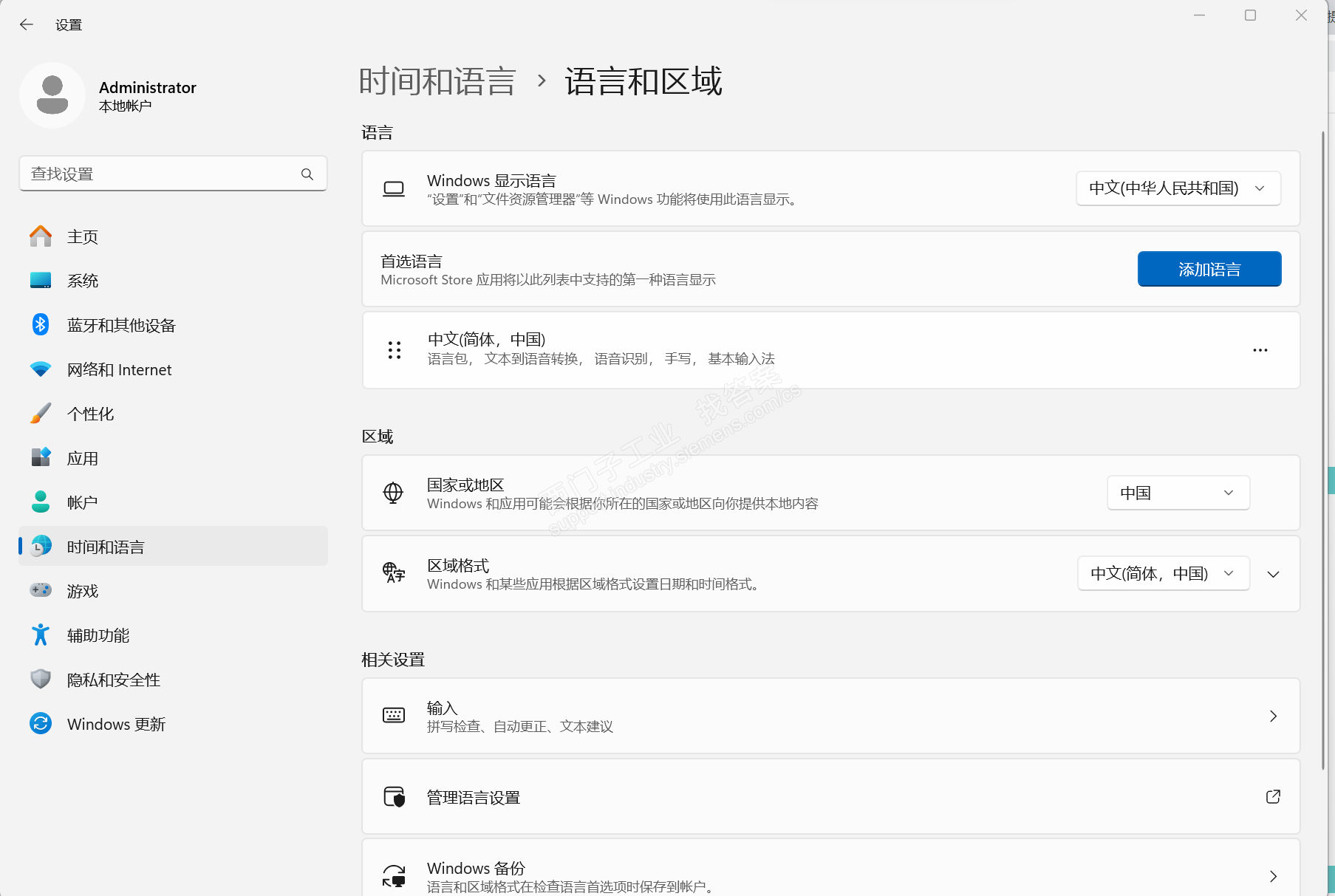Open 帐户 settings in sidebar
The image size is (1335, 896).
173,502
